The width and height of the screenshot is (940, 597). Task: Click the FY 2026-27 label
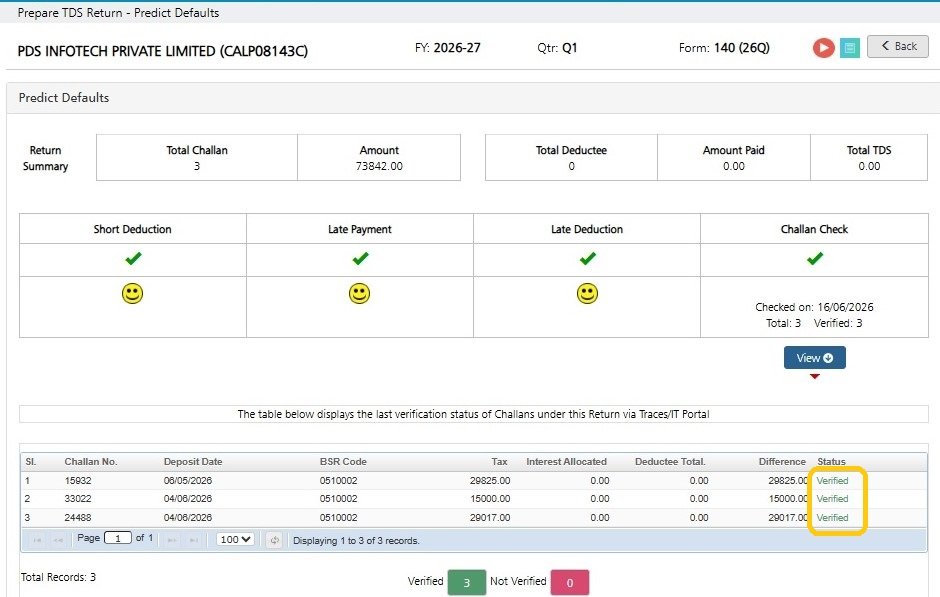point(448,48)
